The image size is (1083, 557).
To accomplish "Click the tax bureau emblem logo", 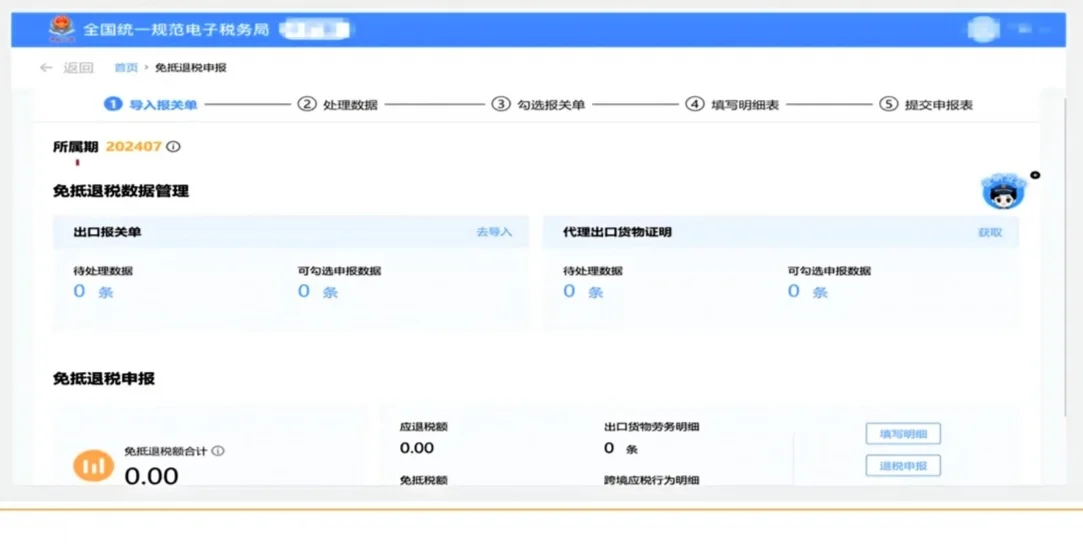I will click(61, 28).
